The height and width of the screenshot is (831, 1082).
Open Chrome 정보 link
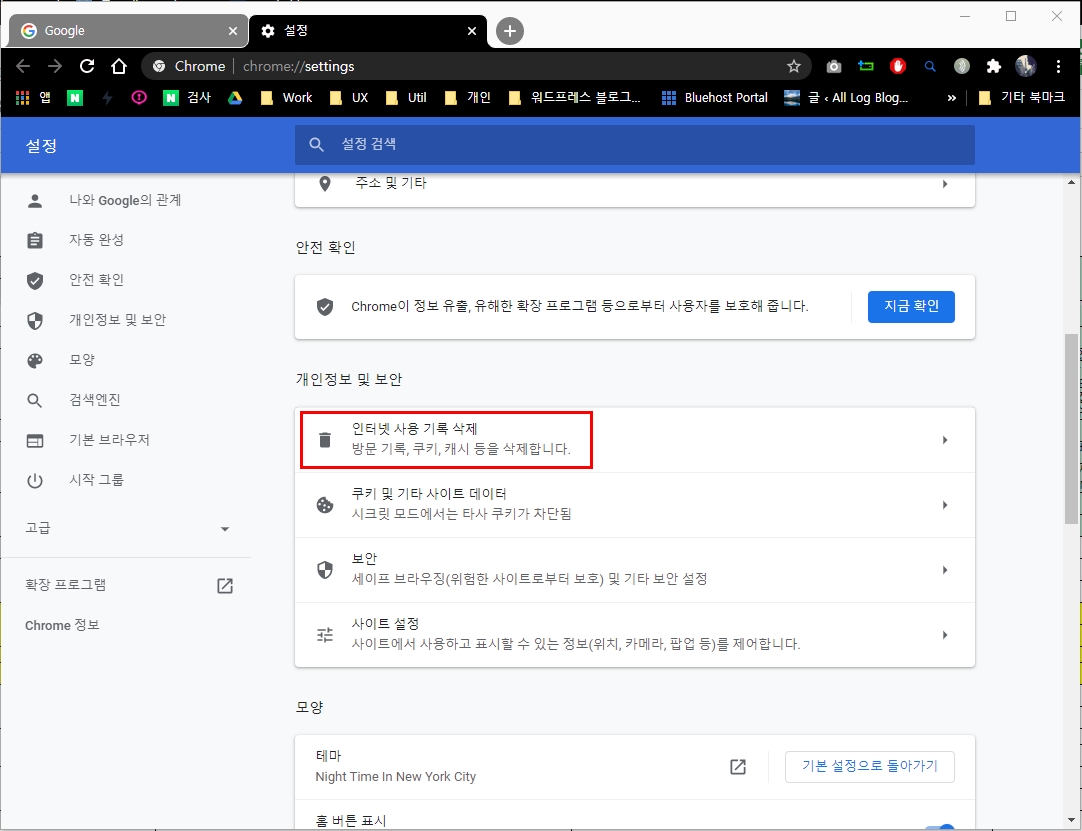62,625
